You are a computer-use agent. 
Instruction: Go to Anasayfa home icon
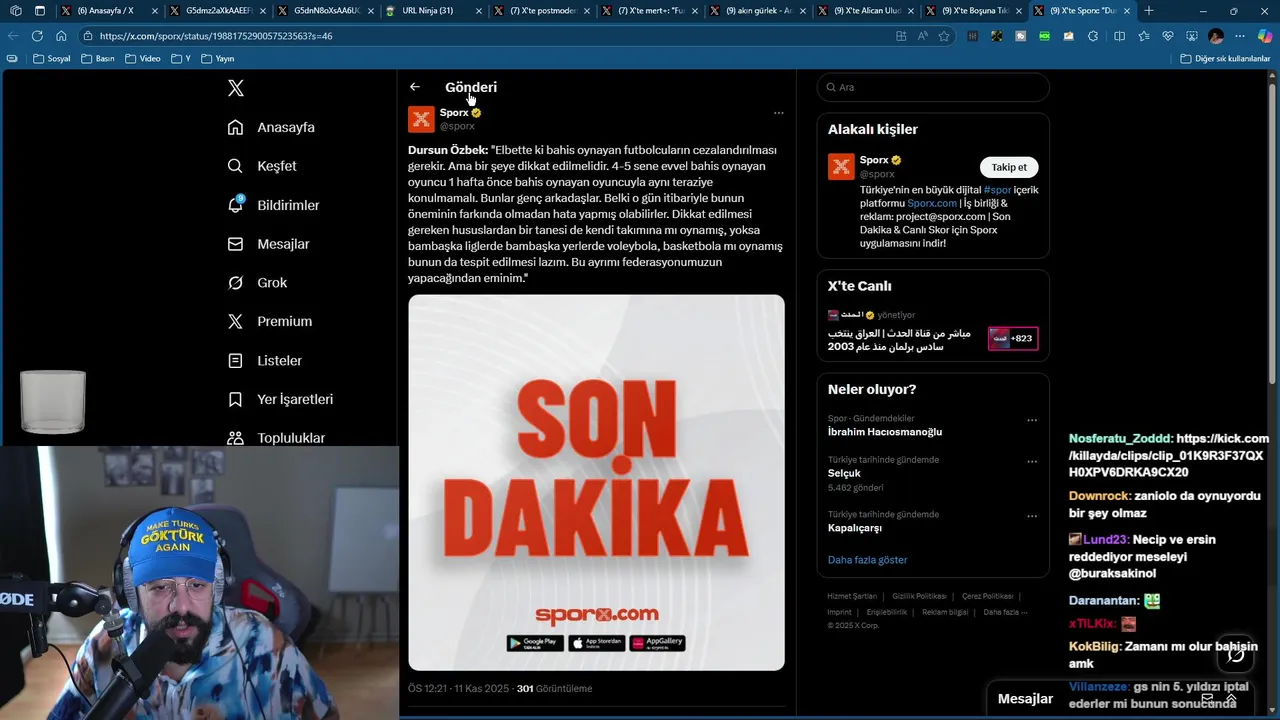(235, 127)
